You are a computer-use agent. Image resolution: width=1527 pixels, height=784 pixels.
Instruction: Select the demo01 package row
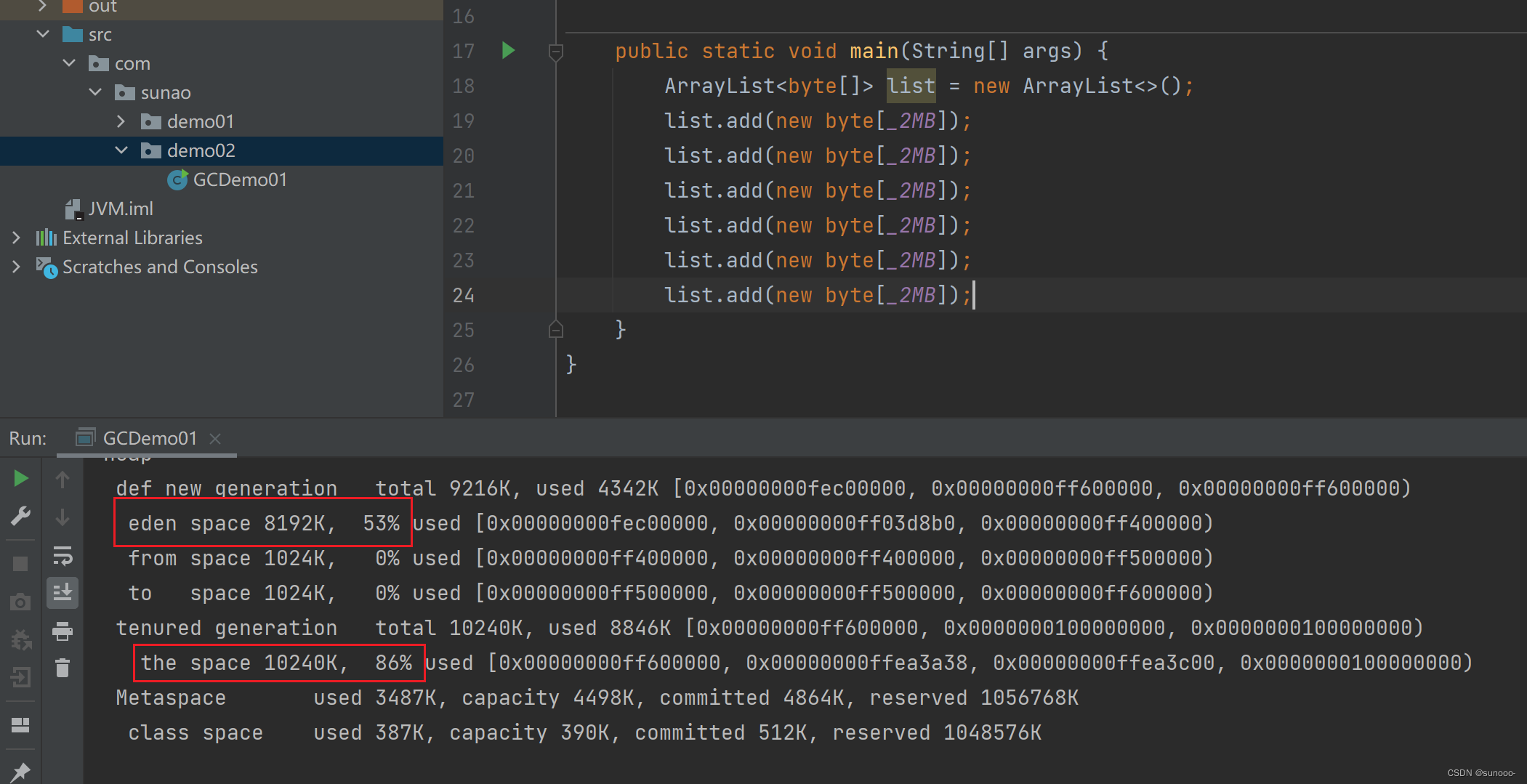tap(221, 121)
